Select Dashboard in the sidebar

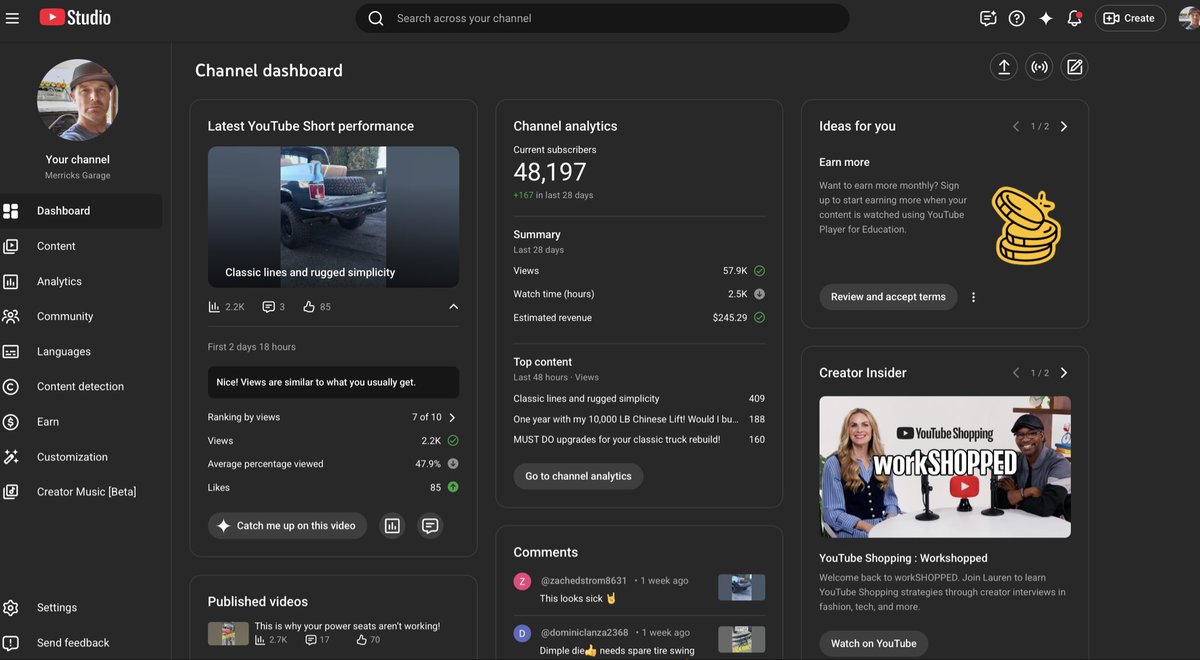coord(81,211)
